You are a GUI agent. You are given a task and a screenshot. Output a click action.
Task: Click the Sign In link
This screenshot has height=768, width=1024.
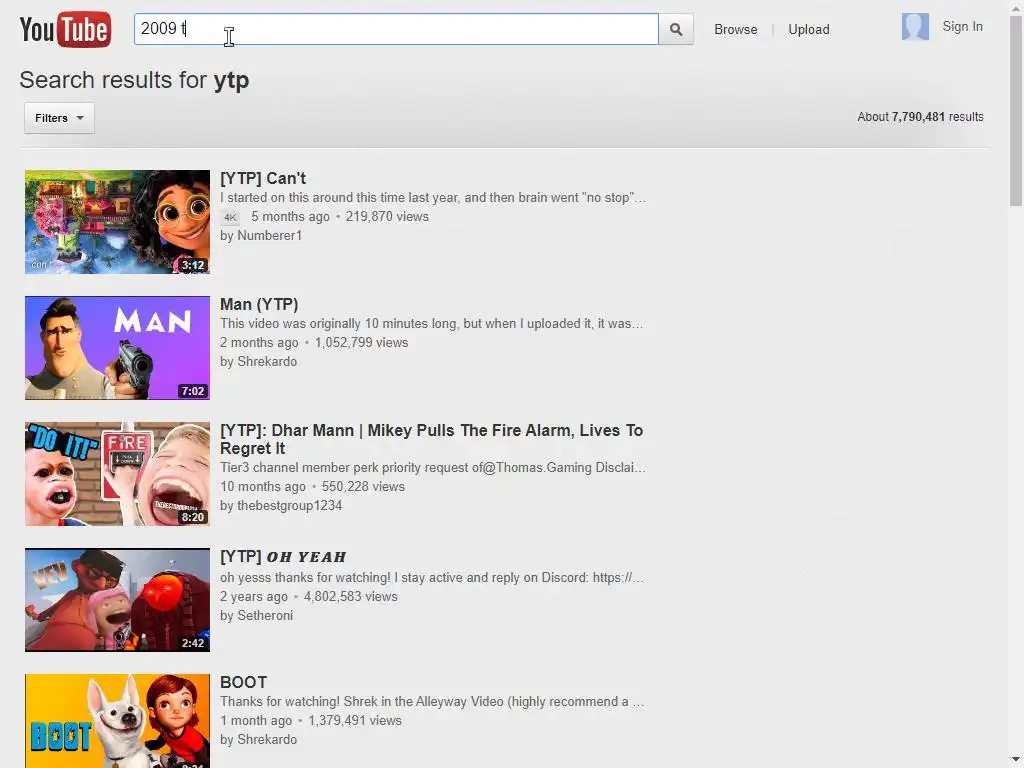[x=962, y=27]
